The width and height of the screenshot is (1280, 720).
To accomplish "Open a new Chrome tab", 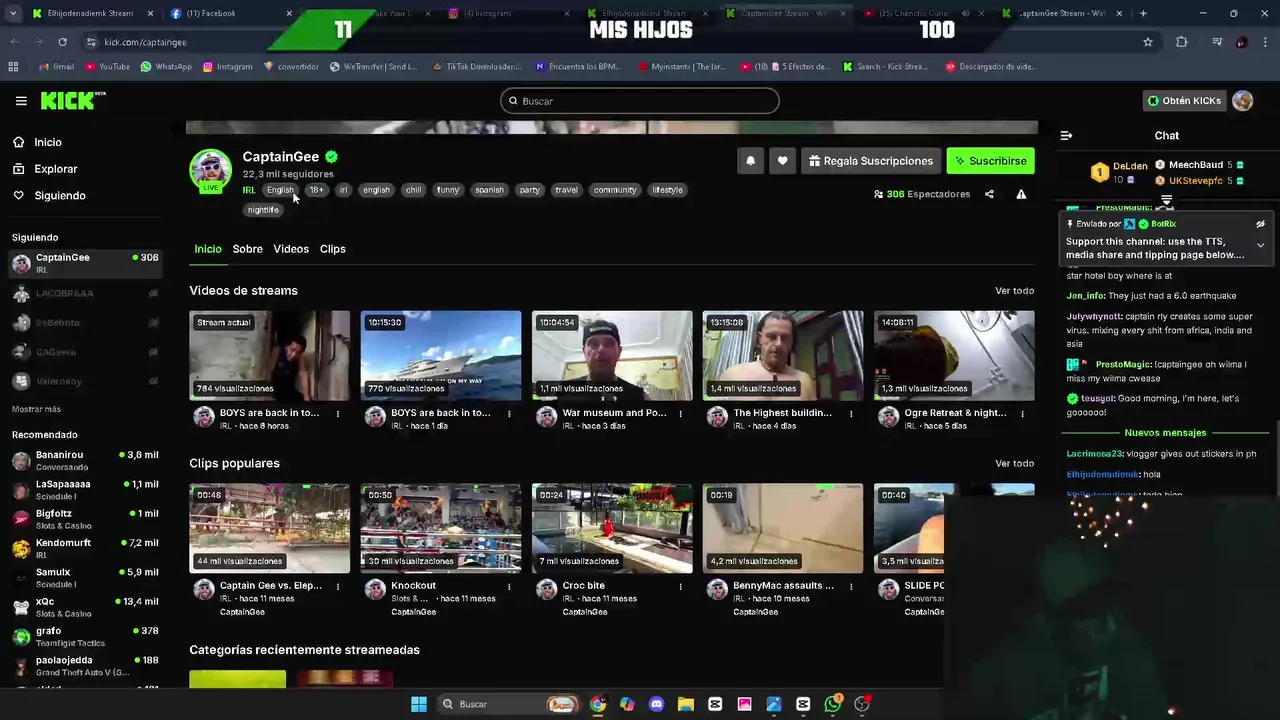I will pyautogui.click(x=1143, y=13).
